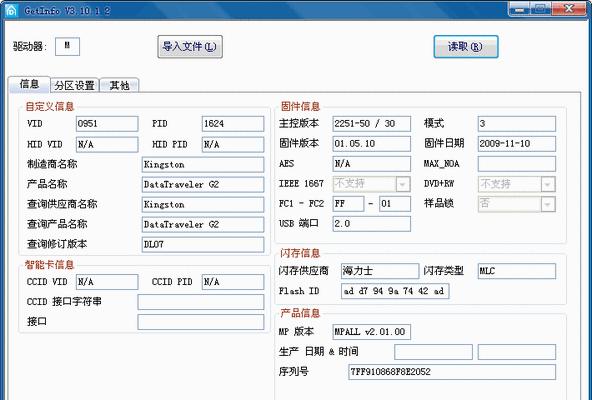Click the 产品名称 field DataTraveler G2
This screenshot has height=400, width=592.
(x=203, y=185)
